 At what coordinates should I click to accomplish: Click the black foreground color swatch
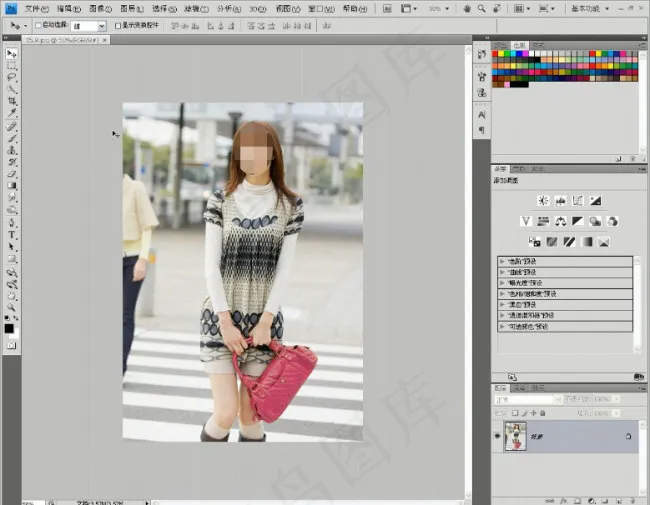pos(9,328)
